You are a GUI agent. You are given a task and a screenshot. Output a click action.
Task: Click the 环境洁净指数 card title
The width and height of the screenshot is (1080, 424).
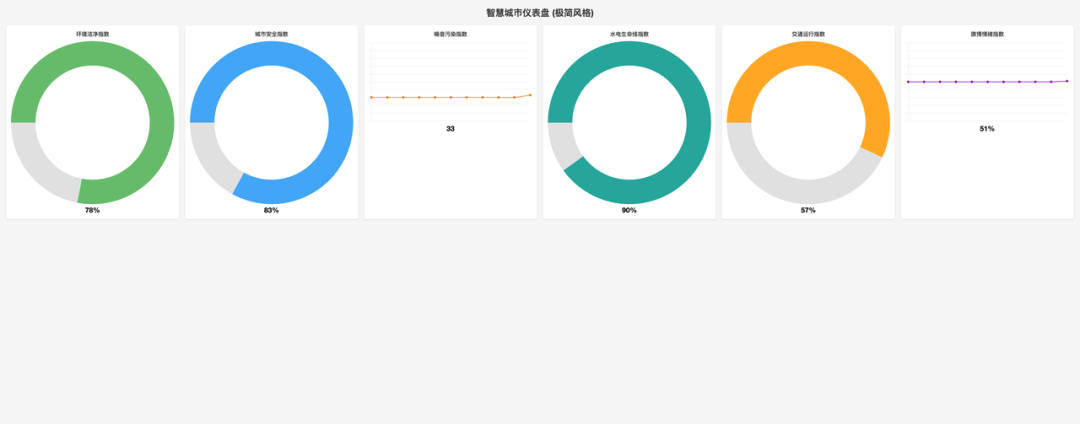92,34
